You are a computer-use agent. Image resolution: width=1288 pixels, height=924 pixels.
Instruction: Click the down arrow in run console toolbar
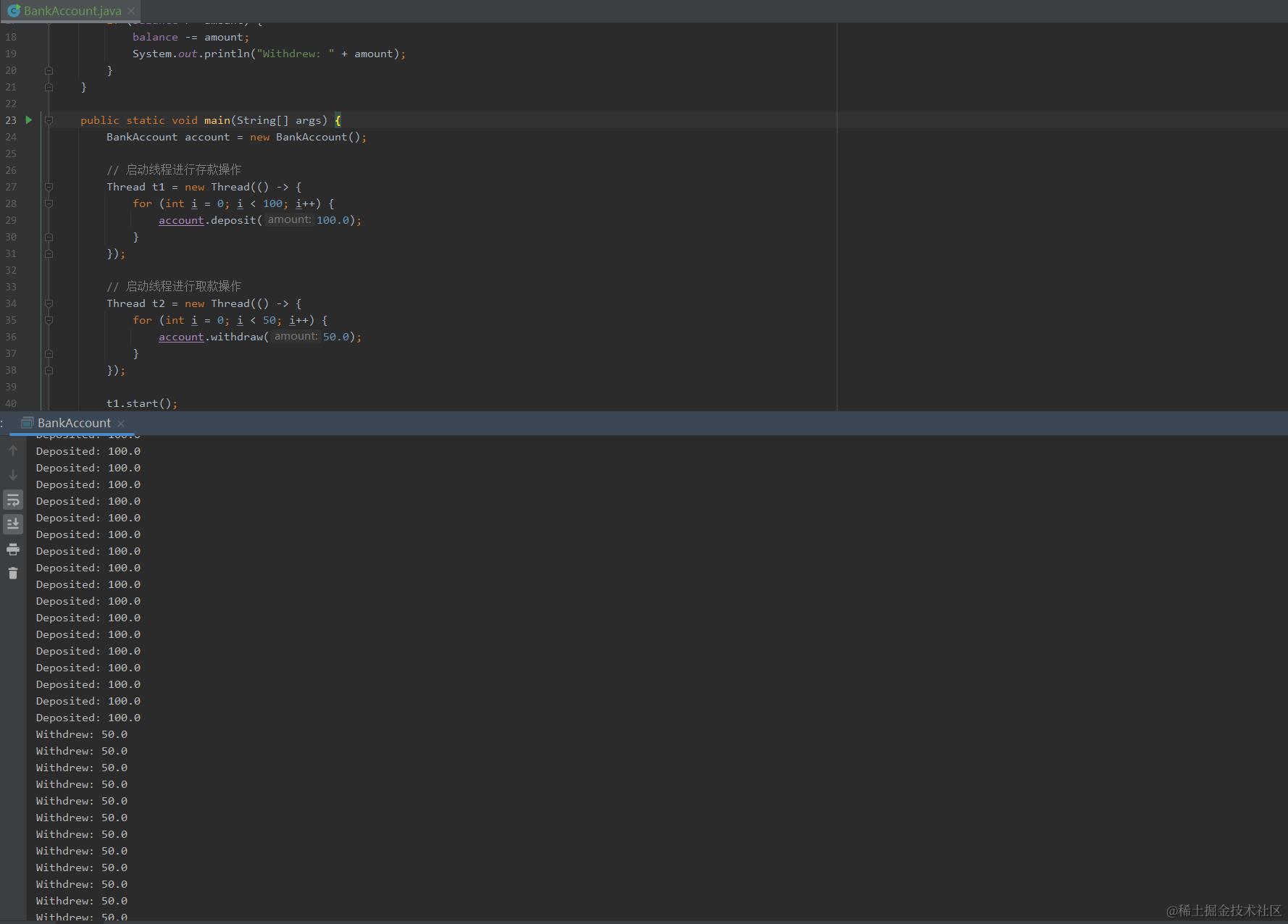point(13,475)
